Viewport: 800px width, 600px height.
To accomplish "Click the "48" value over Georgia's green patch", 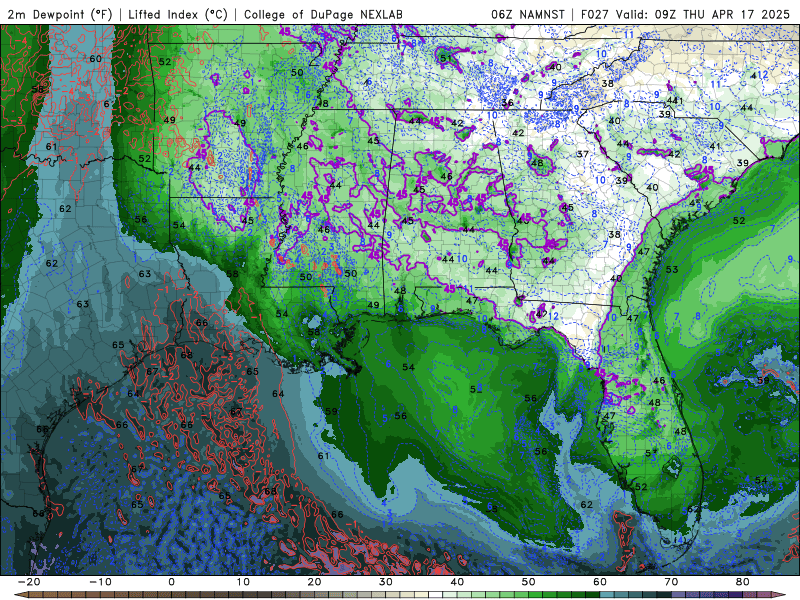I will pyautogui.click(x=537, y=163).
